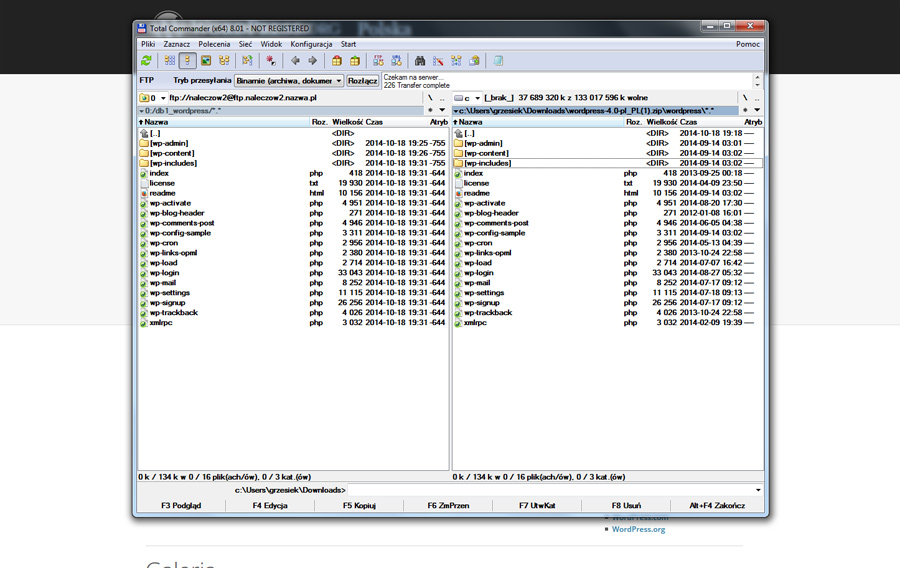Screen dimensions: 900x568
Task: Sort right panel by Czas column header
Action: [x=710, y=122]
